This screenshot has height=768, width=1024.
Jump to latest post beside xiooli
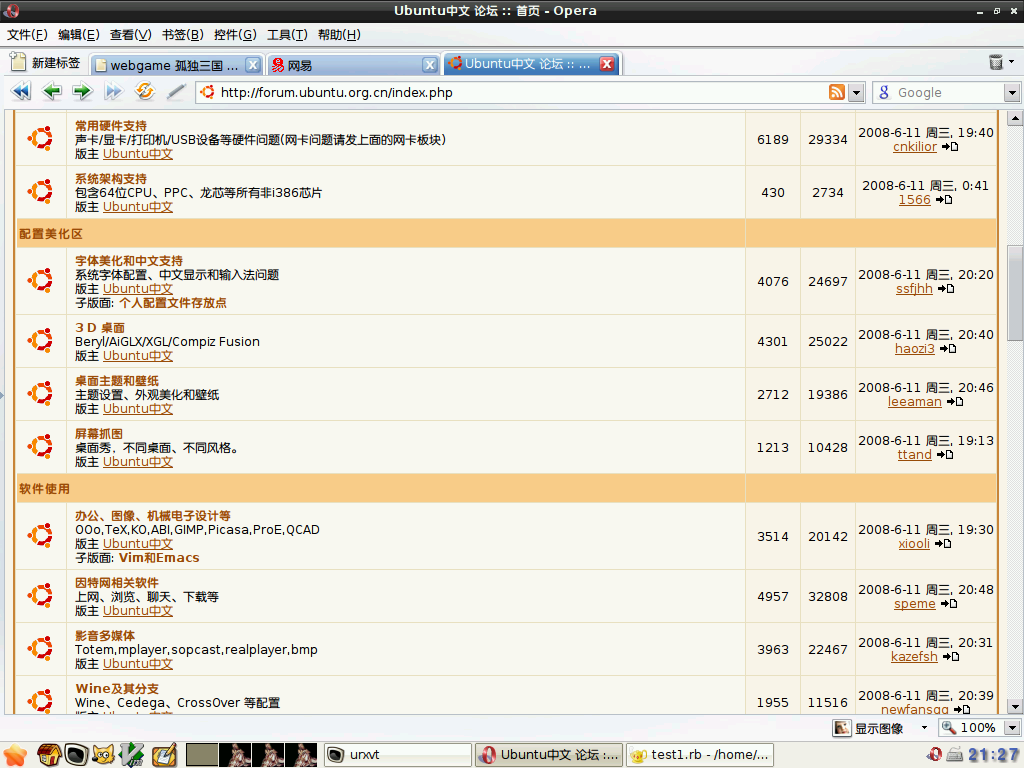tap(943, 543)
